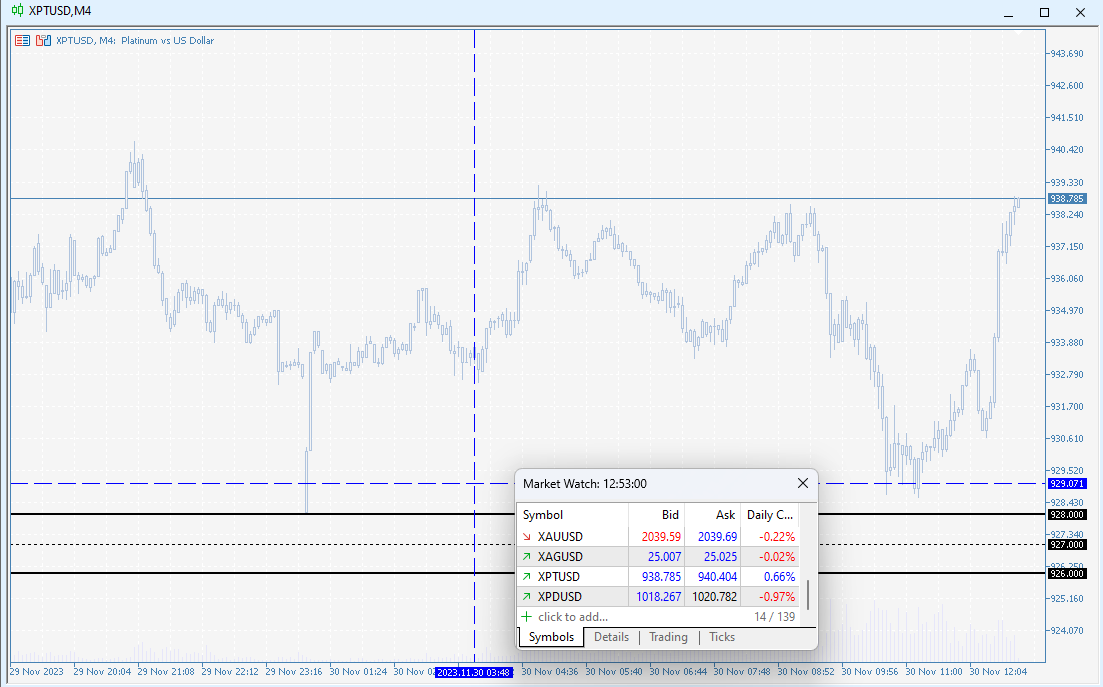Click XPDUSD daily change -0.97%
The height and width of the screenshot is (687, 1103).
click(777, 596)
